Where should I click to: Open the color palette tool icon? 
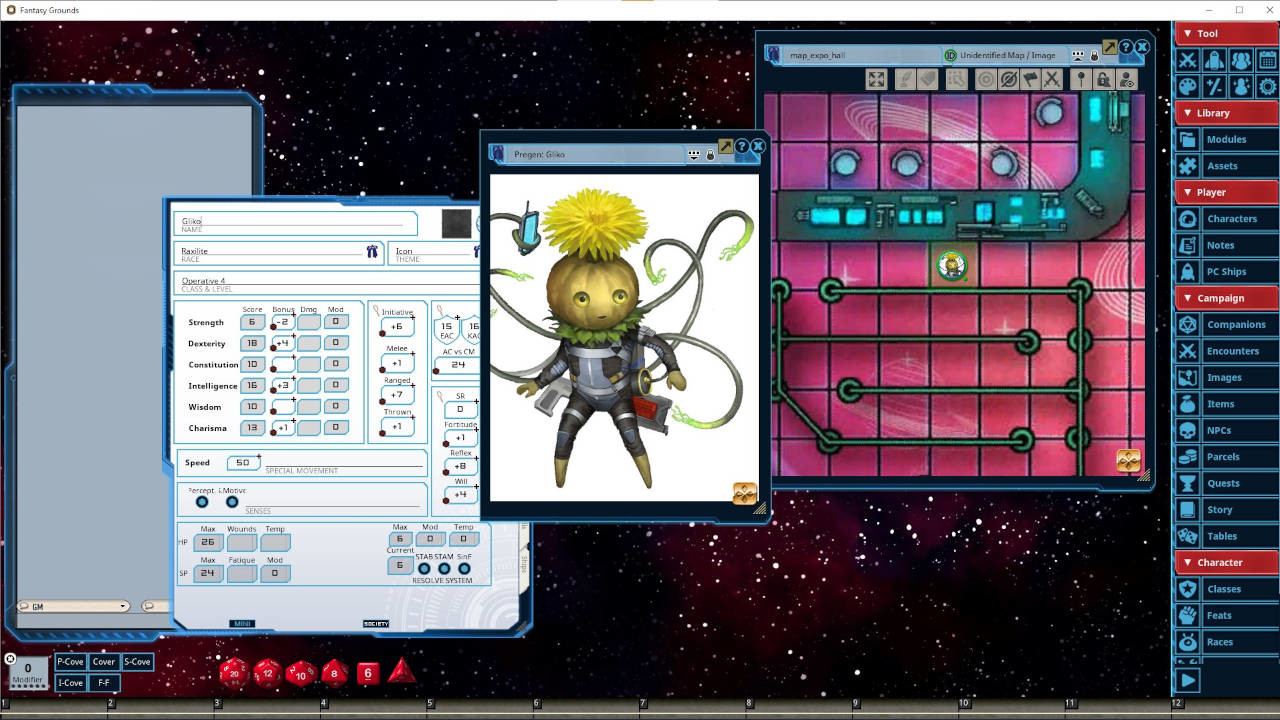pos(1188,87)
